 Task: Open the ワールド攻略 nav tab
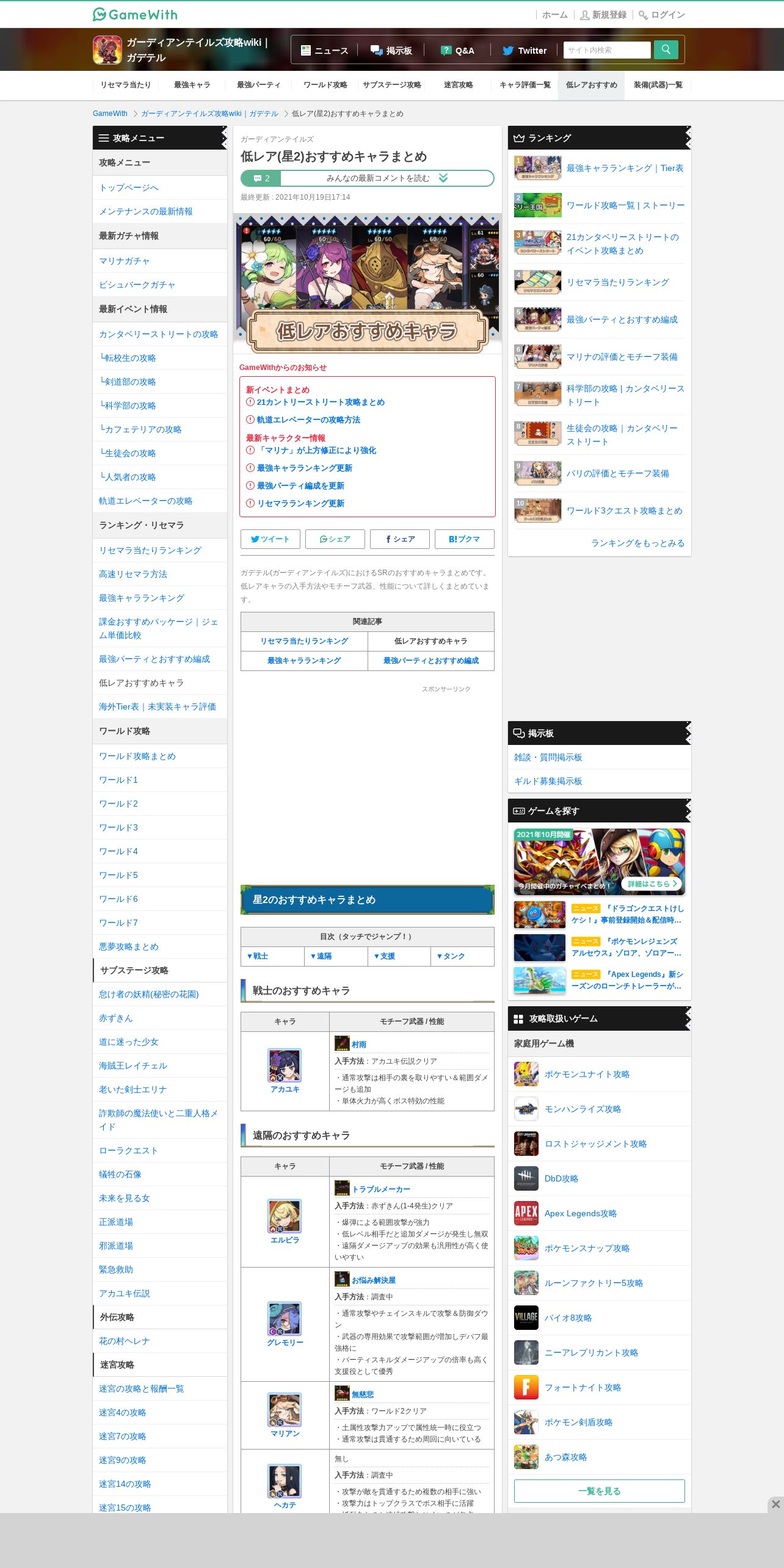click(325, 85)
